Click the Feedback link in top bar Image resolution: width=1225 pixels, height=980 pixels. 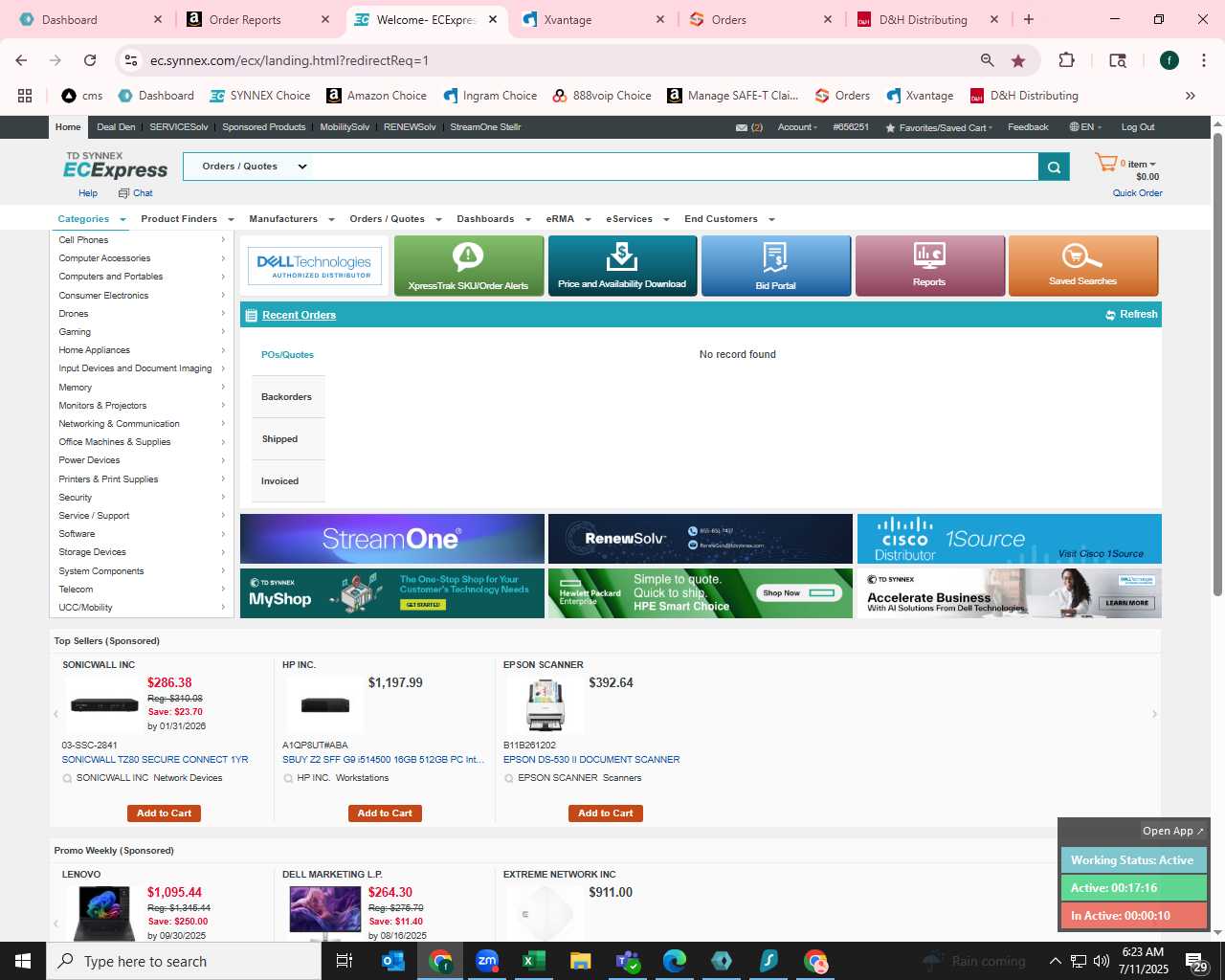pyautogui.click(x=1028, y=127)
